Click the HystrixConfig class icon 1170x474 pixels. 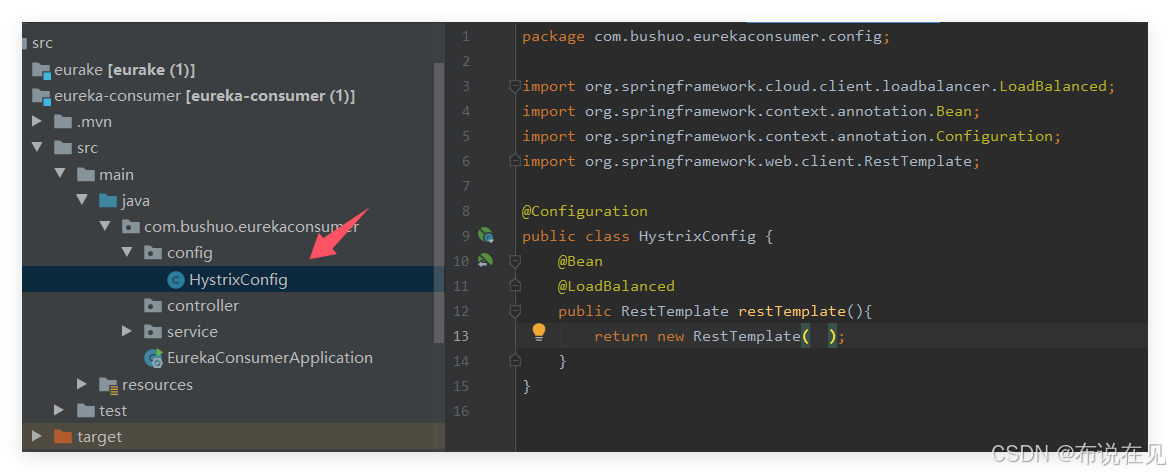click(x=176, y=280)
